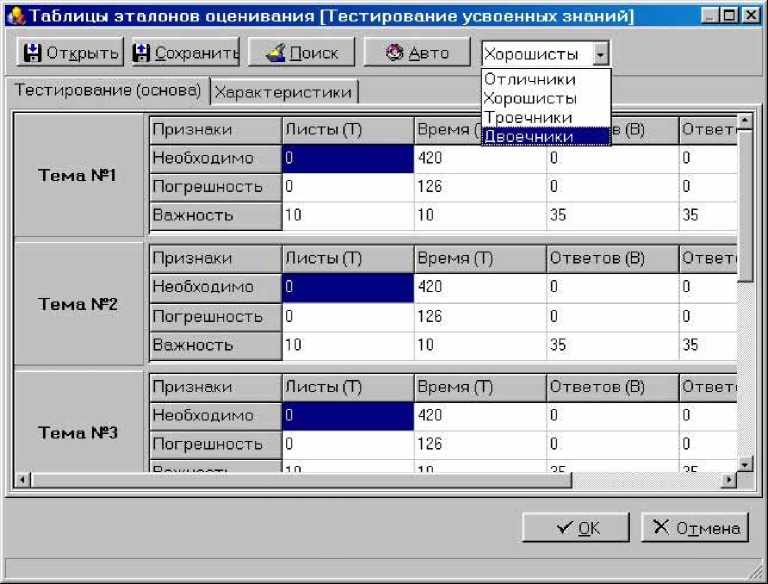Viewport: 768px width, 584px height.
Task: Click Признаки header in Тема №1
Action: [x=216, y=130]
